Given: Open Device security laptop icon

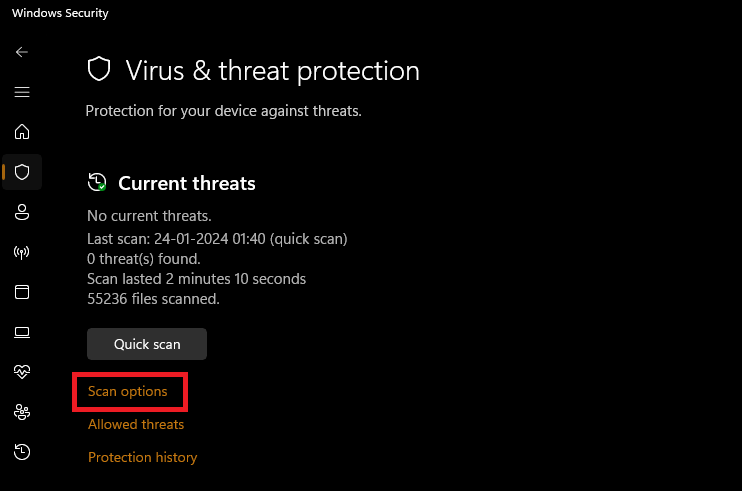Looking at the screenshot, I should (x=22, y=332).
